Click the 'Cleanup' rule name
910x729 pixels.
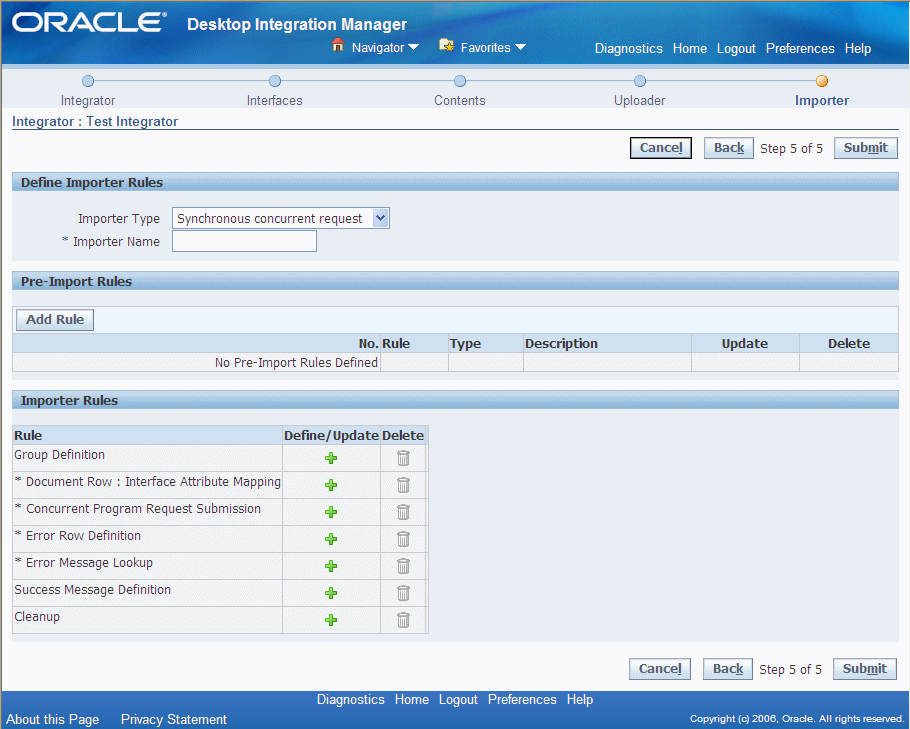point(37,616)
